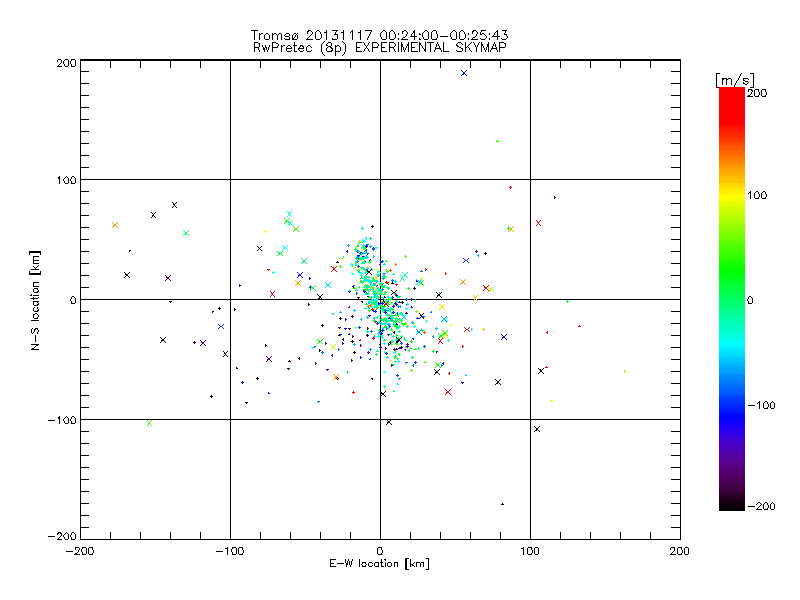Click the black X below the -100 line center
Viewport: 800px width, 600px height.
[389, 422]
